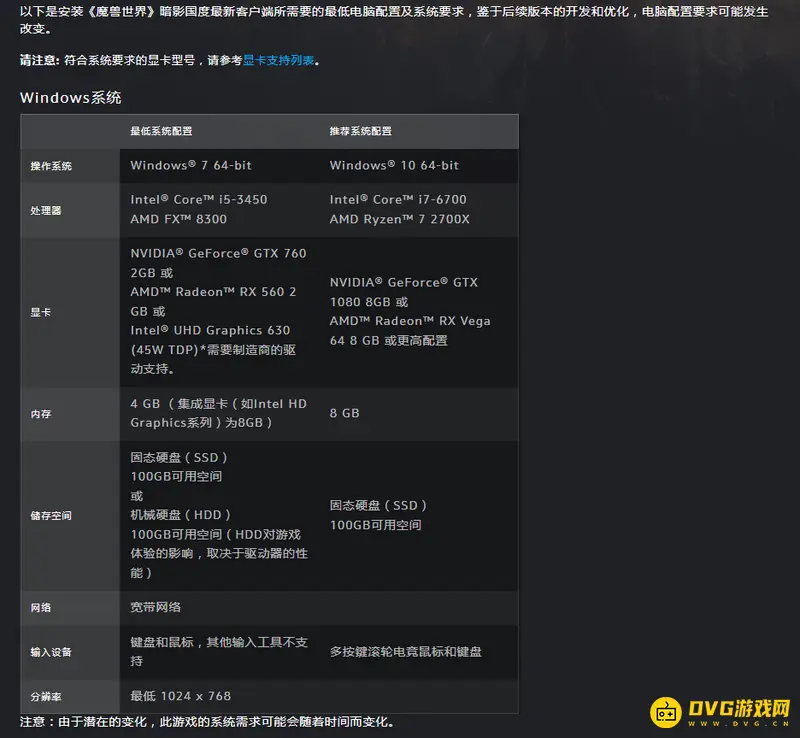The height and width of the screenshot is (738, 800).
Task: Select the Intel UHD Graphics 630 text
Action: (210, 330)
